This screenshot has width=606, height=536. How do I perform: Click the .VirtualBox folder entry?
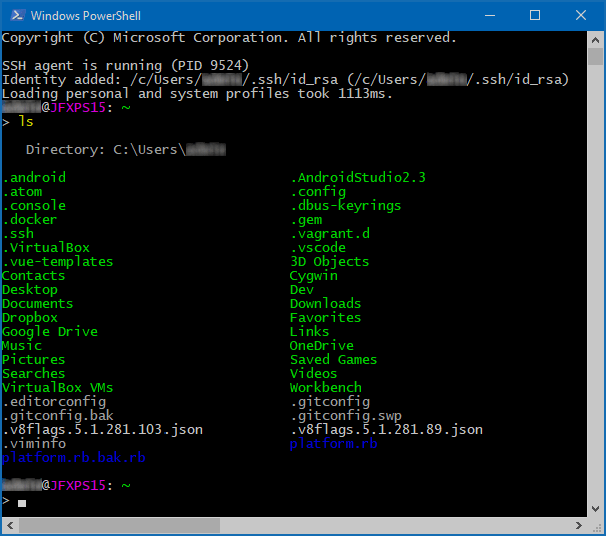click(46, 247)
